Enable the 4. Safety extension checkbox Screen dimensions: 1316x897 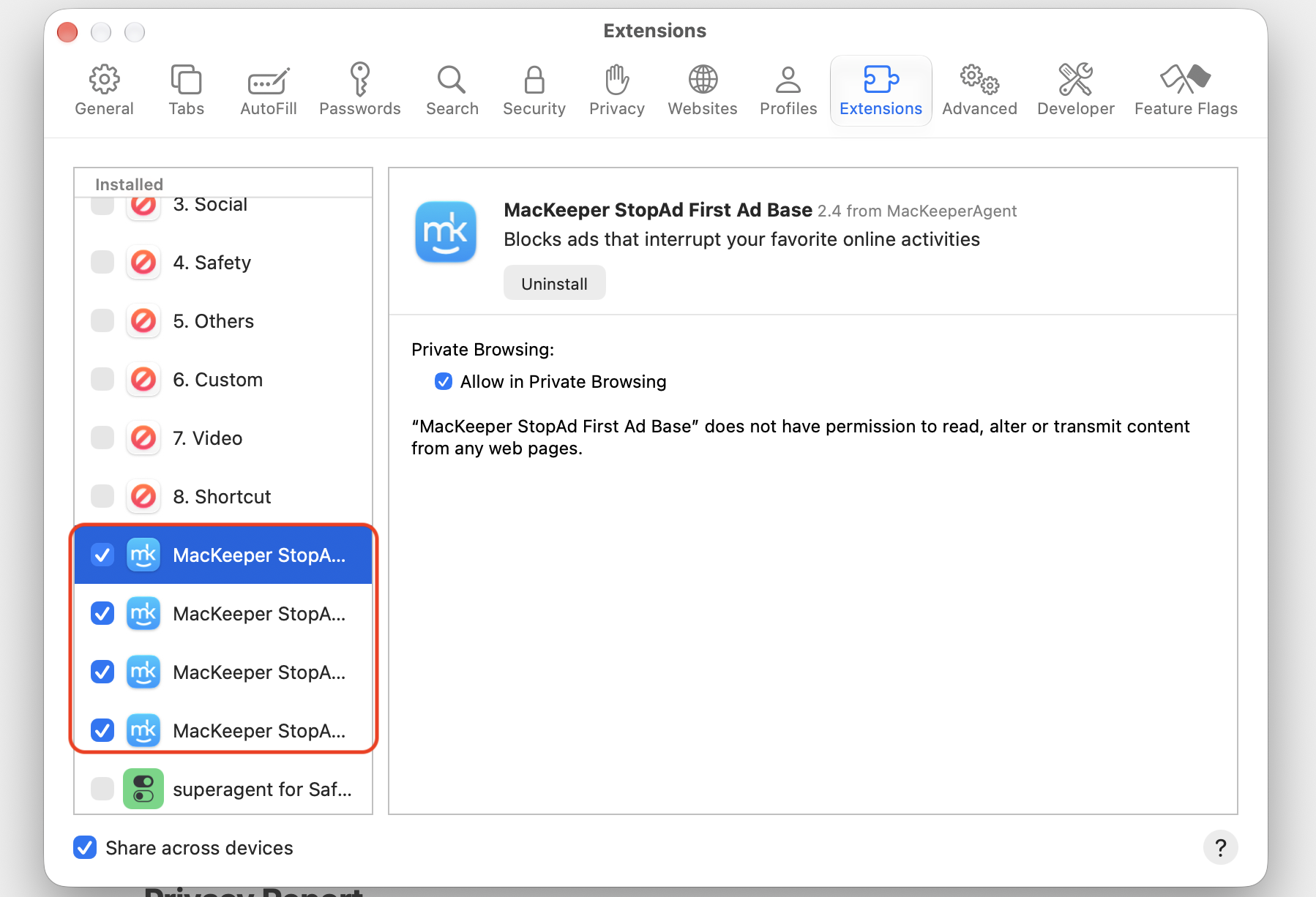(102, 262)
